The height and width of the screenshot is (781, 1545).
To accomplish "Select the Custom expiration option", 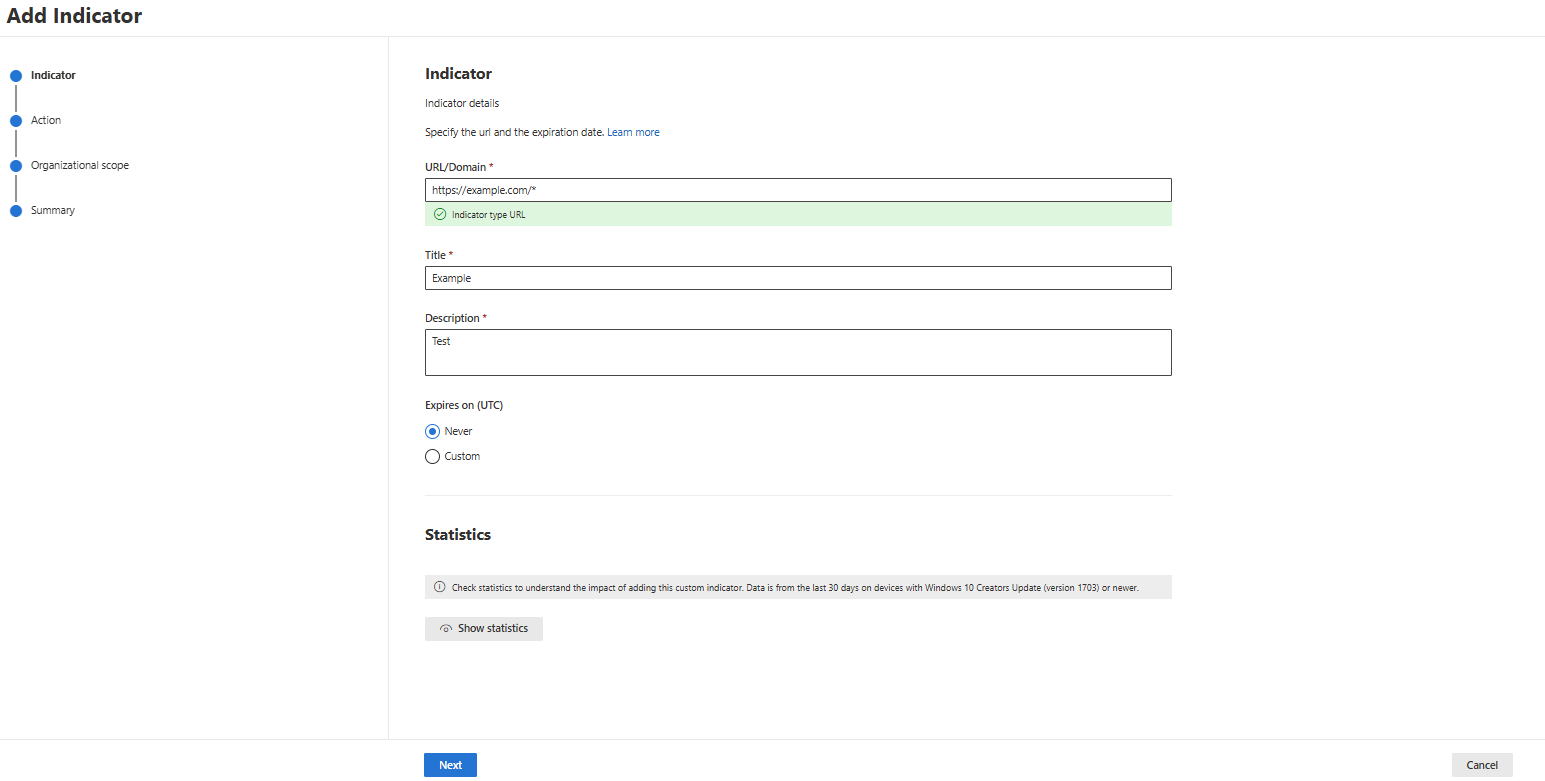I will [433, 457].
